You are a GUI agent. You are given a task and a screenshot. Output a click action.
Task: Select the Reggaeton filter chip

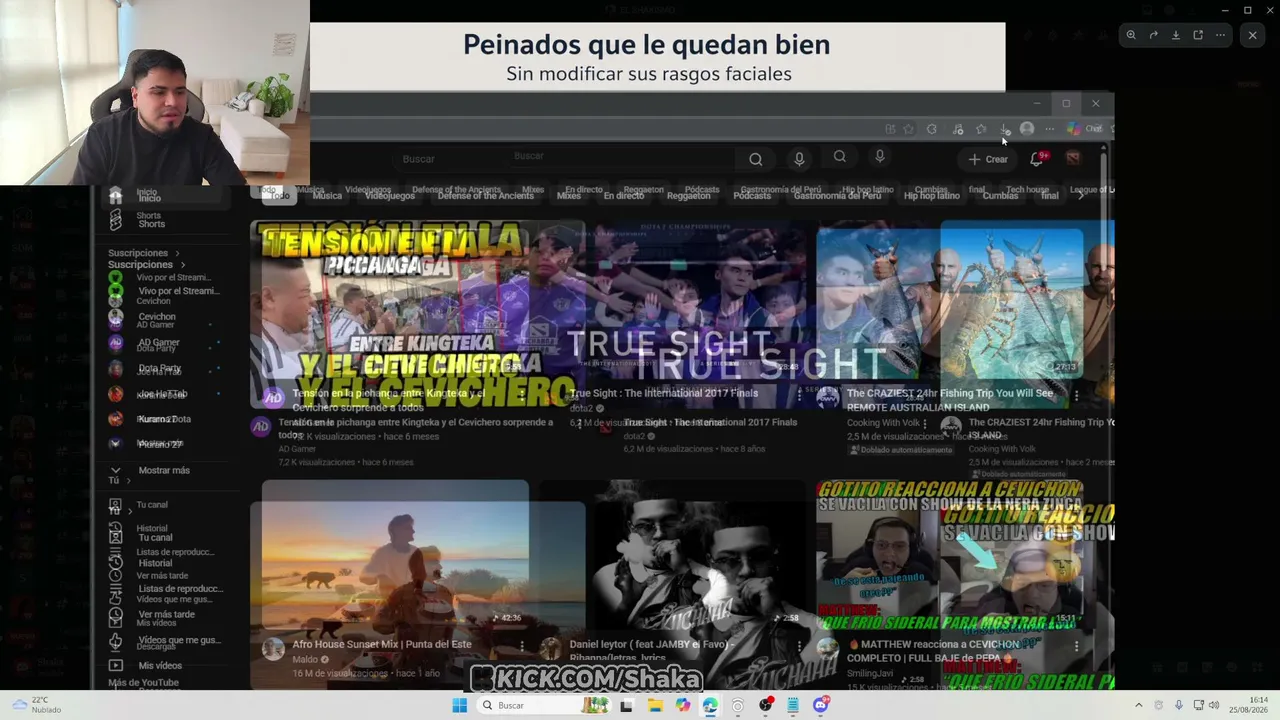pos(688,195)
